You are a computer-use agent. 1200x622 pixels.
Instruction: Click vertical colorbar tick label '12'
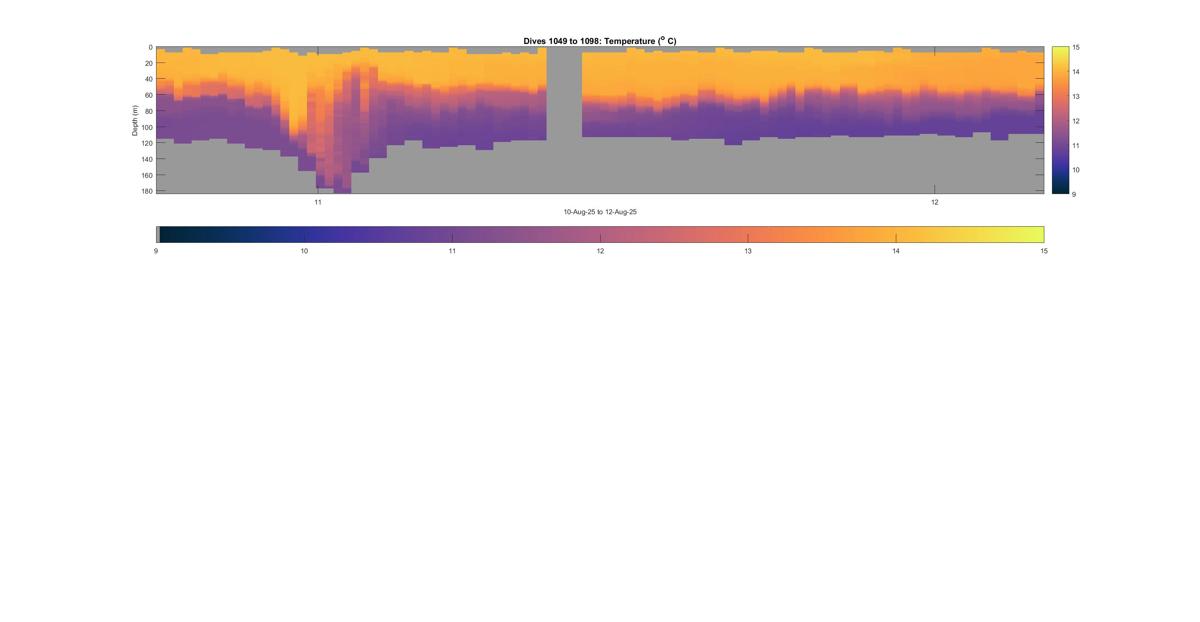[1076, 121]
